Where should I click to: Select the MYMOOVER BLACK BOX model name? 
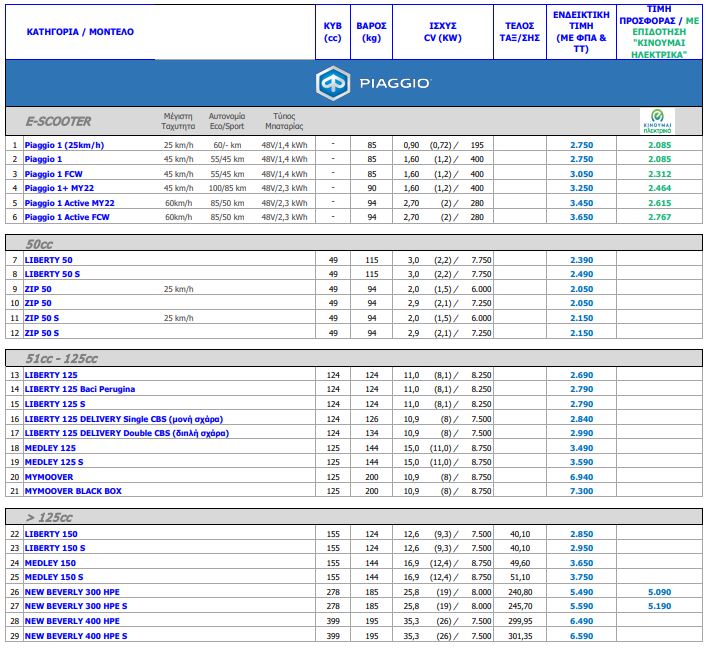pyautogui.click(x=73, y=491)
